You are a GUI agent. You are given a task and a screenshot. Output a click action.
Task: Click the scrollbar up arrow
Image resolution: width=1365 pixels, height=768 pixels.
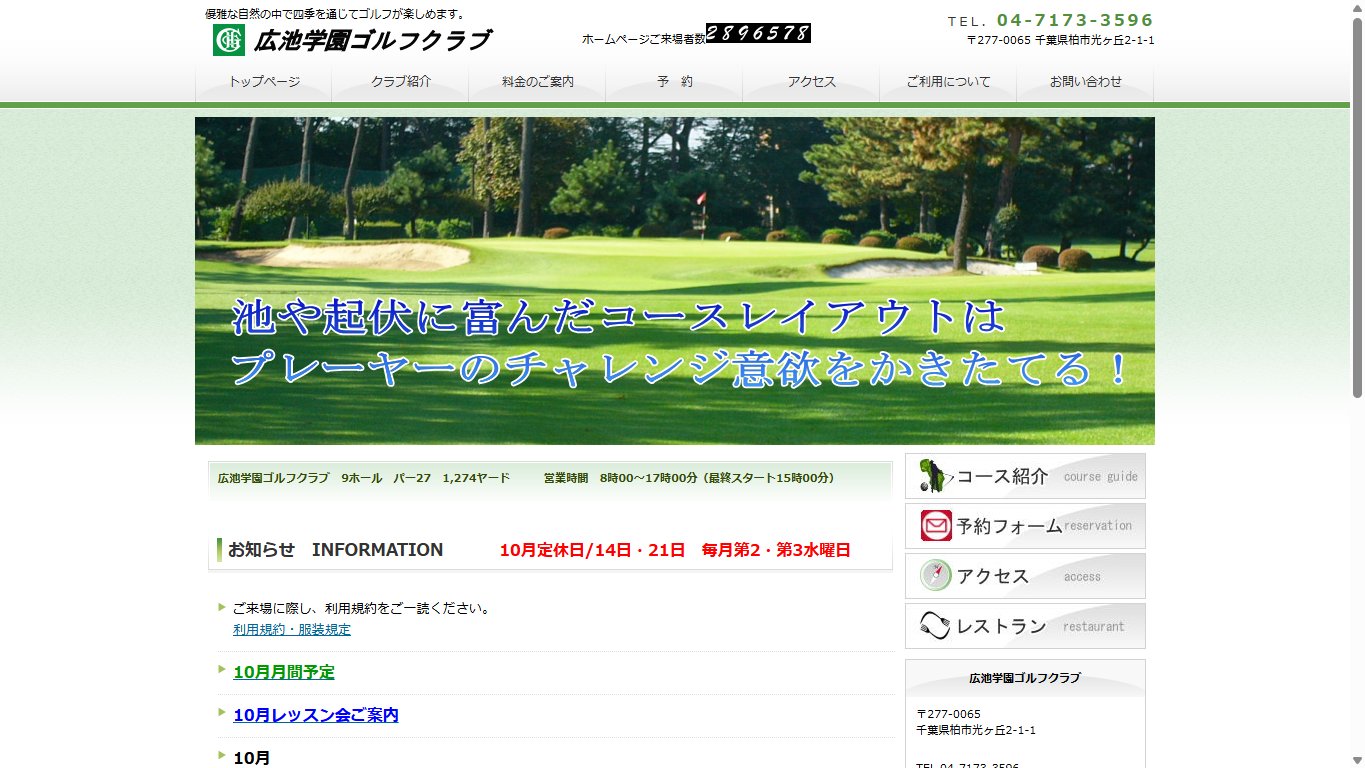[1357, 8]
